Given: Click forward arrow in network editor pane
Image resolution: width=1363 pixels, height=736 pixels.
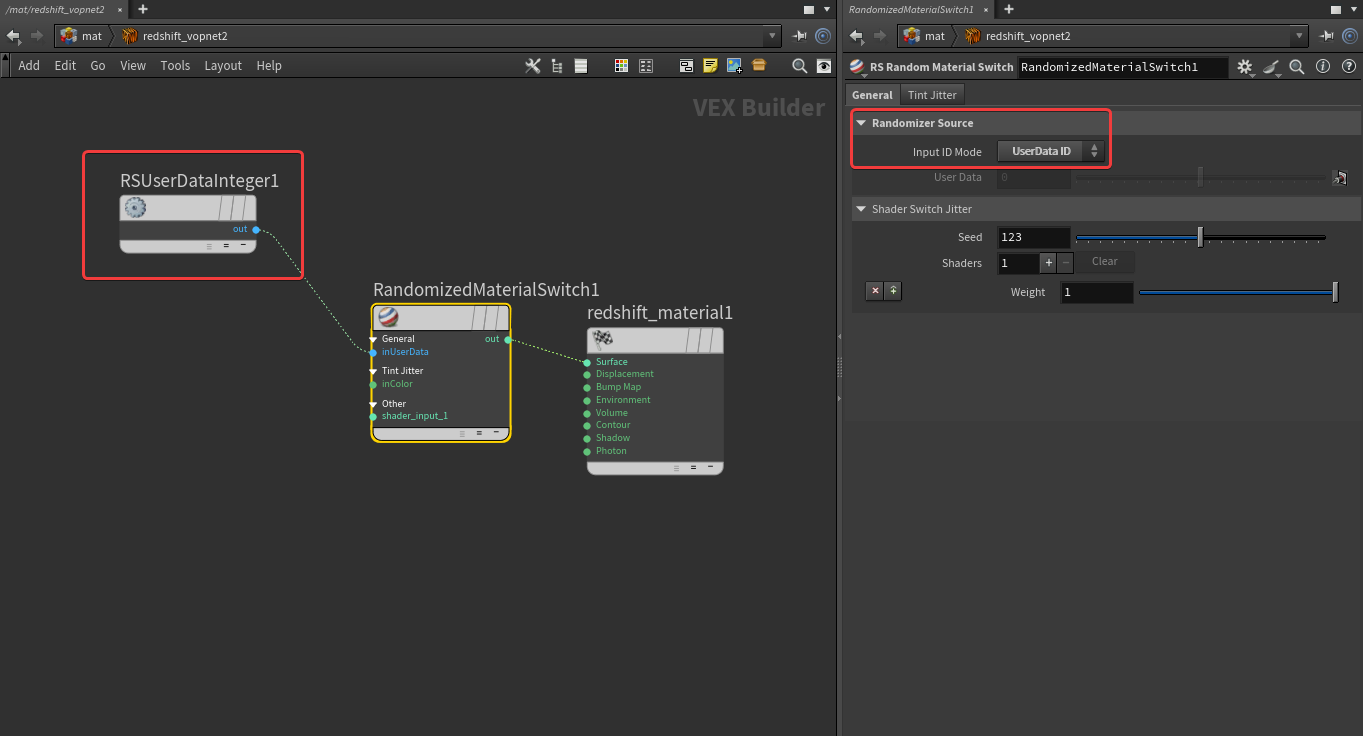Looking at the screenshot, I should point(37,36).
